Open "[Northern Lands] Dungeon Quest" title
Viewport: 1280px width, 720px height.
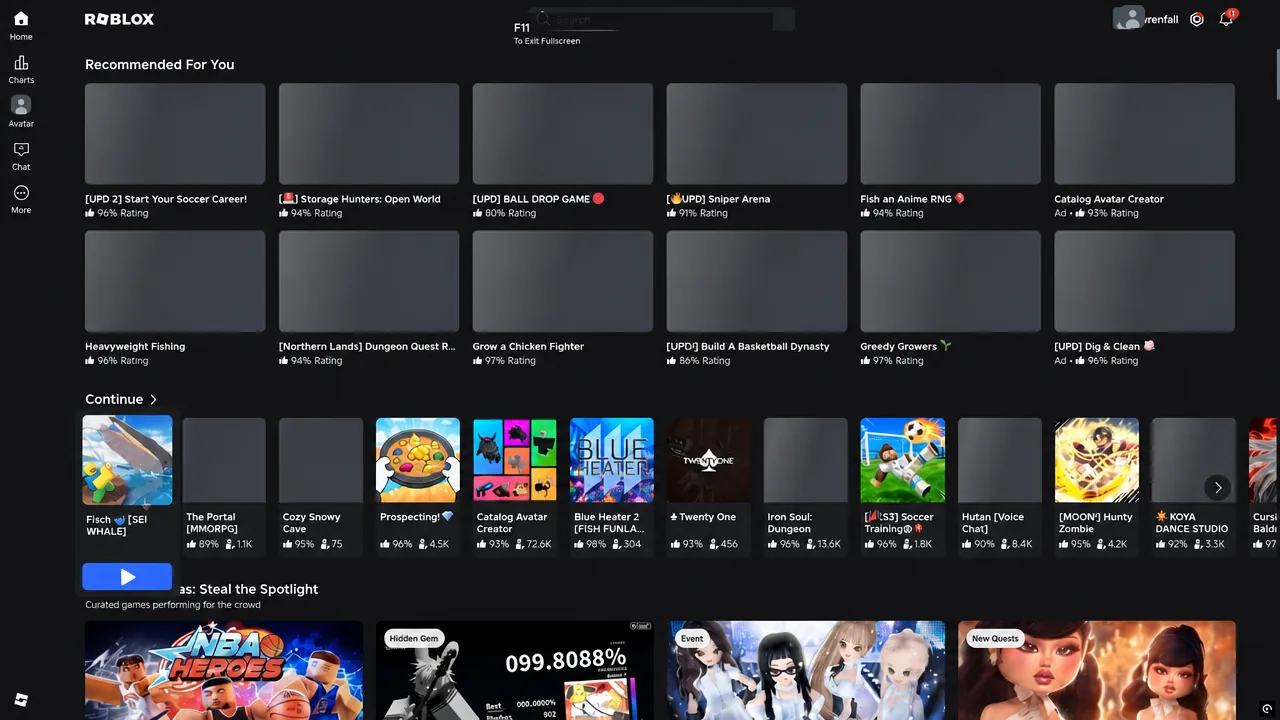(x=367, y=346)
